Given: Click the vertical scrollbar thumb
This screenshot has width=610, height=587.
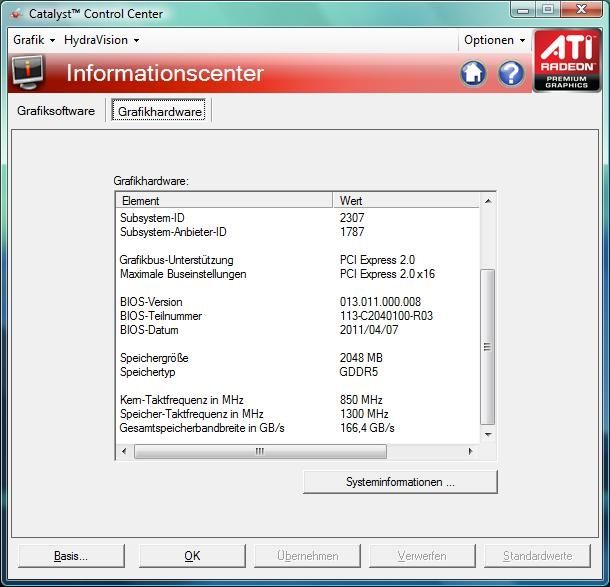Looking at the screenshot, I should tap(487, 347).
